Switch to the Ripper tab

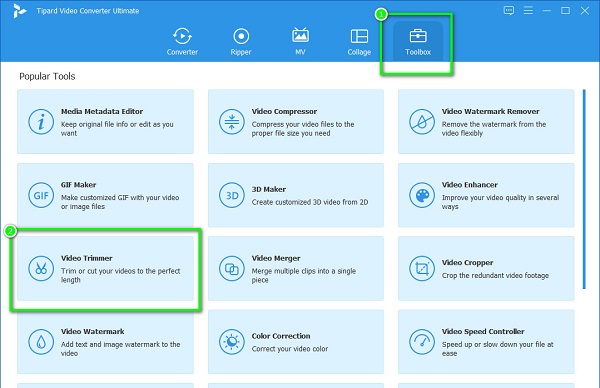241,41
